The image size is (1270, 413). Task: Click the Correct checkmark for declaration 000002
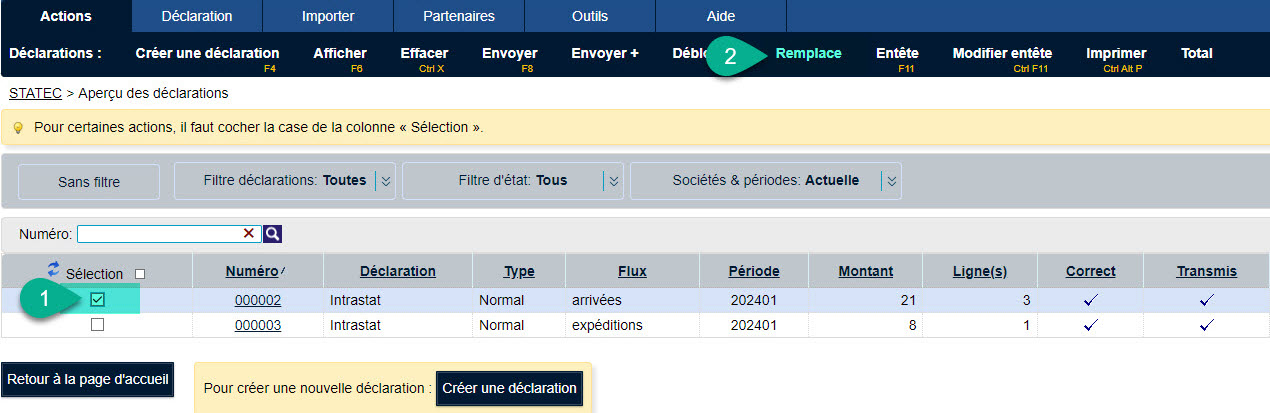pos(1090,299)
